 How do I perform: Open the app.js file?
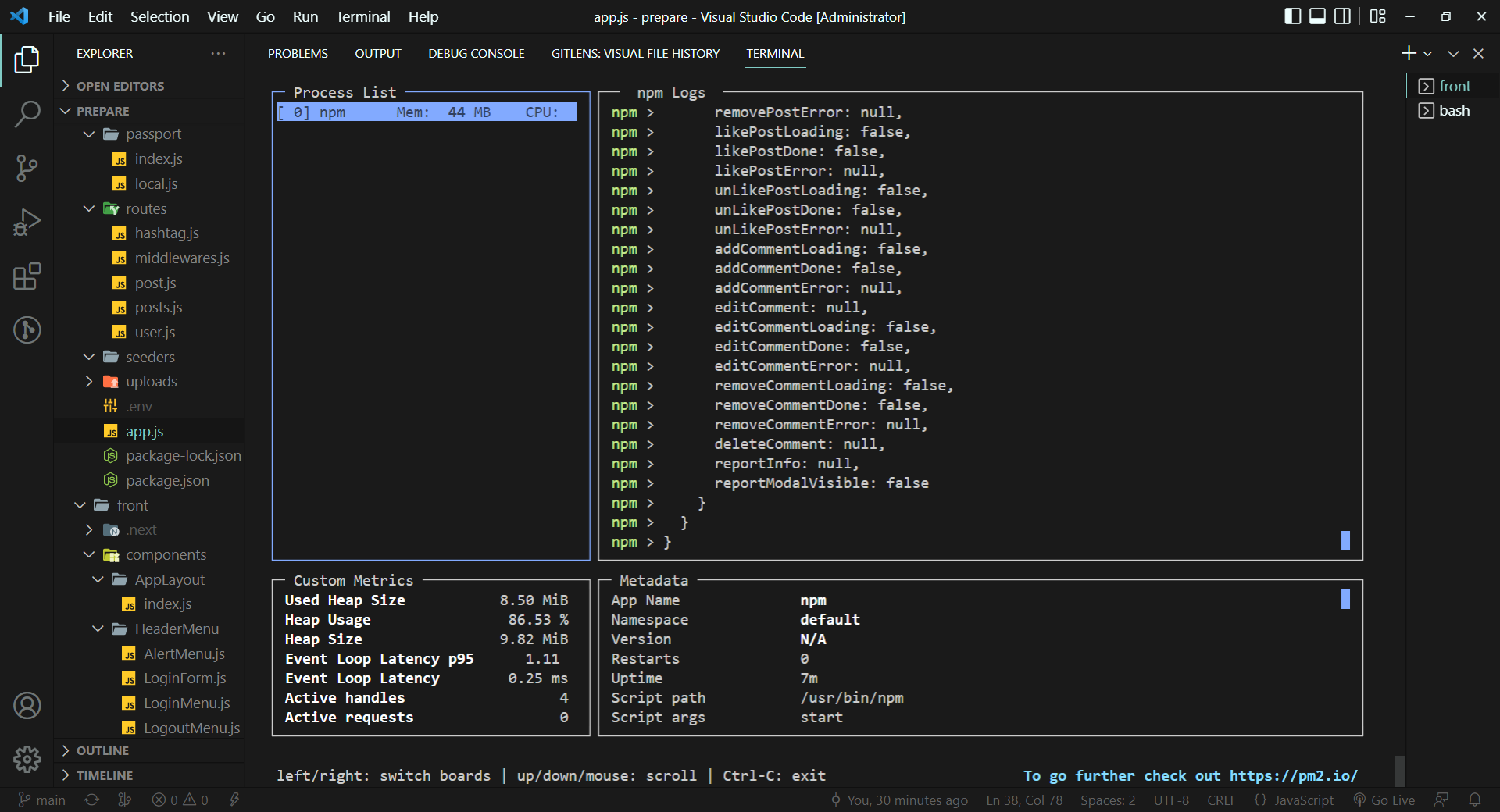[x=149, y=431]
